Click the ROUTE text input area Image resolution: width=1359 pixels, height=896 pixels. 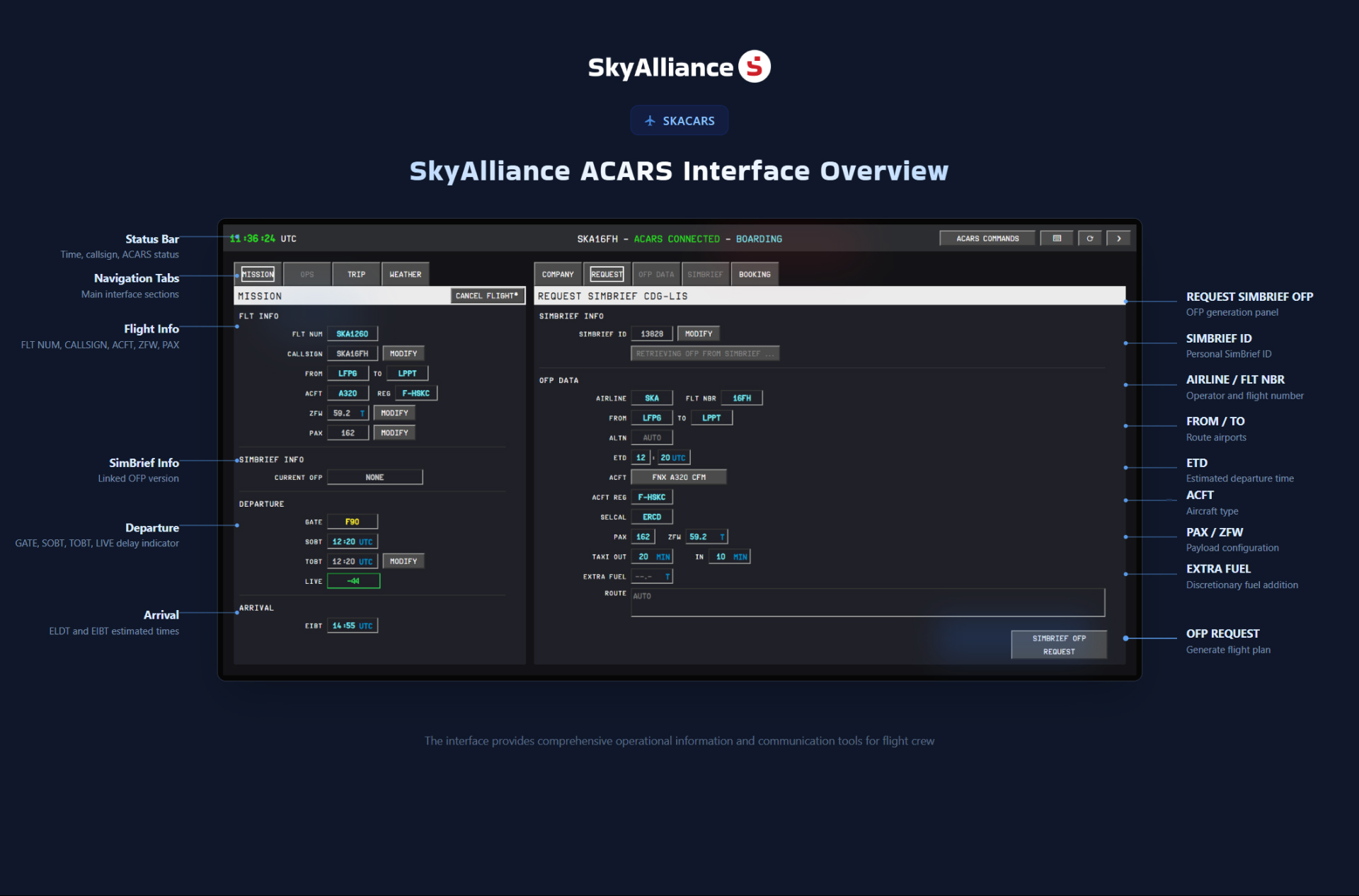coord(867,602)
